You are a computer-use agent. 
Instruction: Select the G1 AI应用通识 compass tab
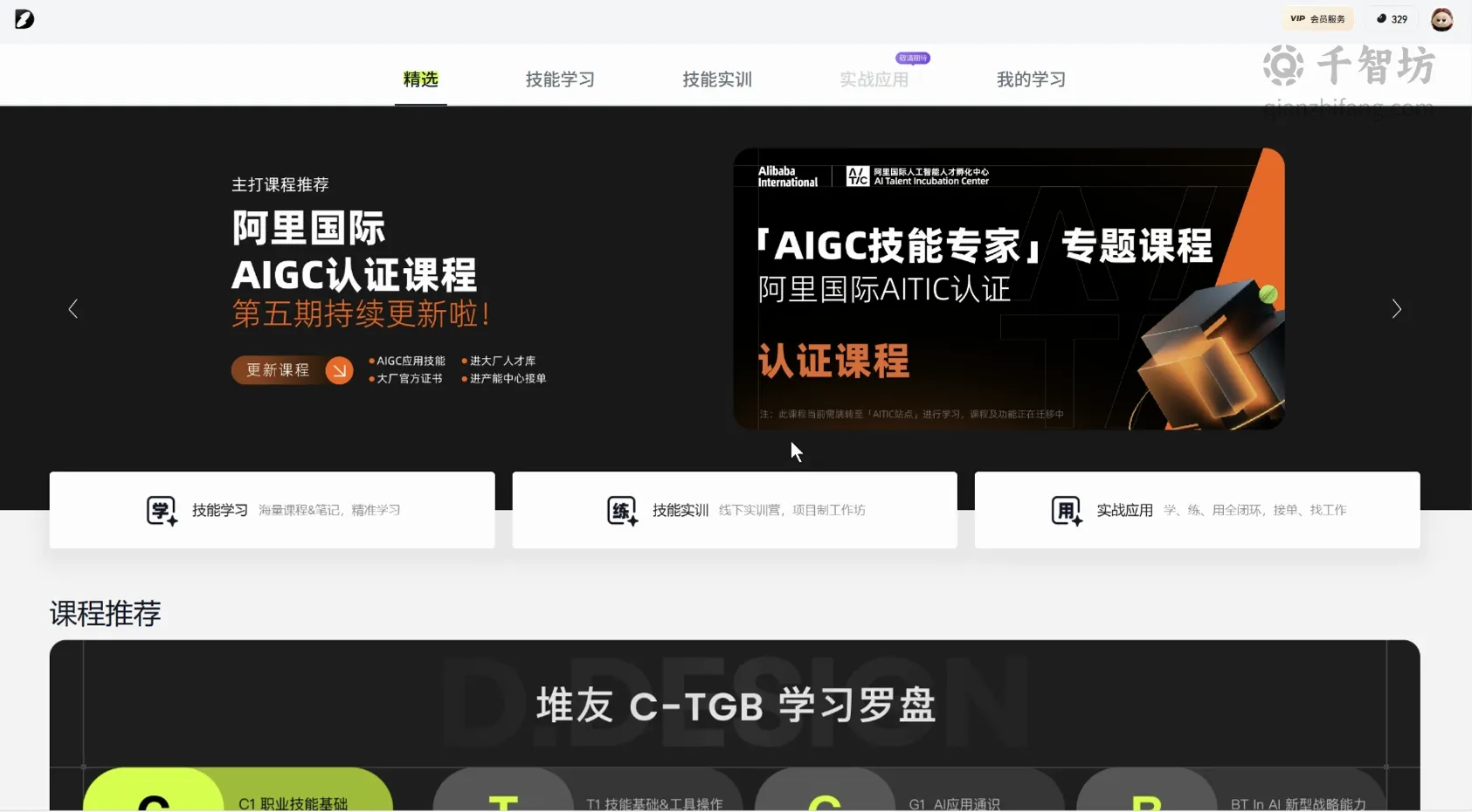[x=909, y=790]
